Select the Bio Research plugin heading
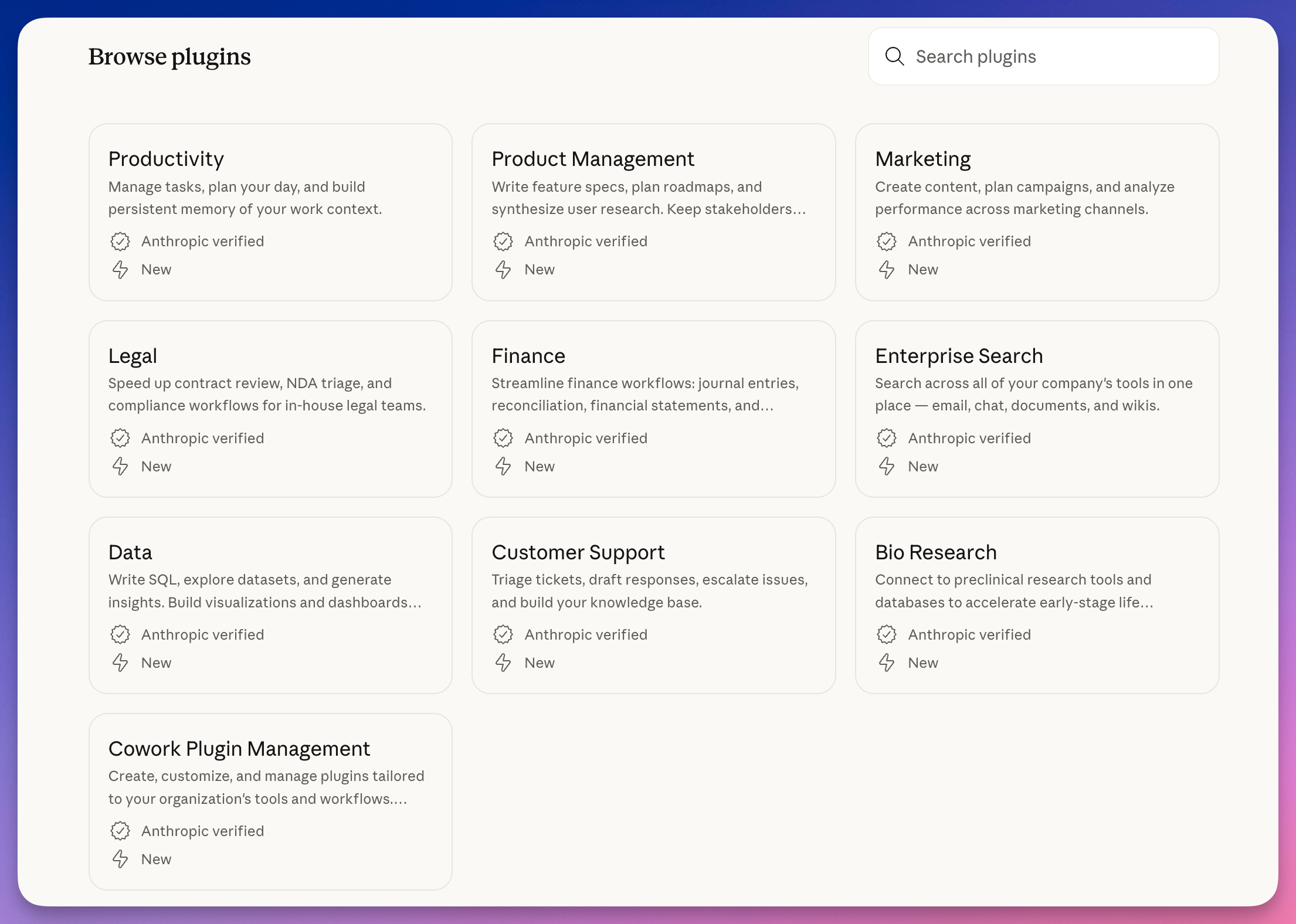The height and width of the screenshot is (924, 1296). 935,552
